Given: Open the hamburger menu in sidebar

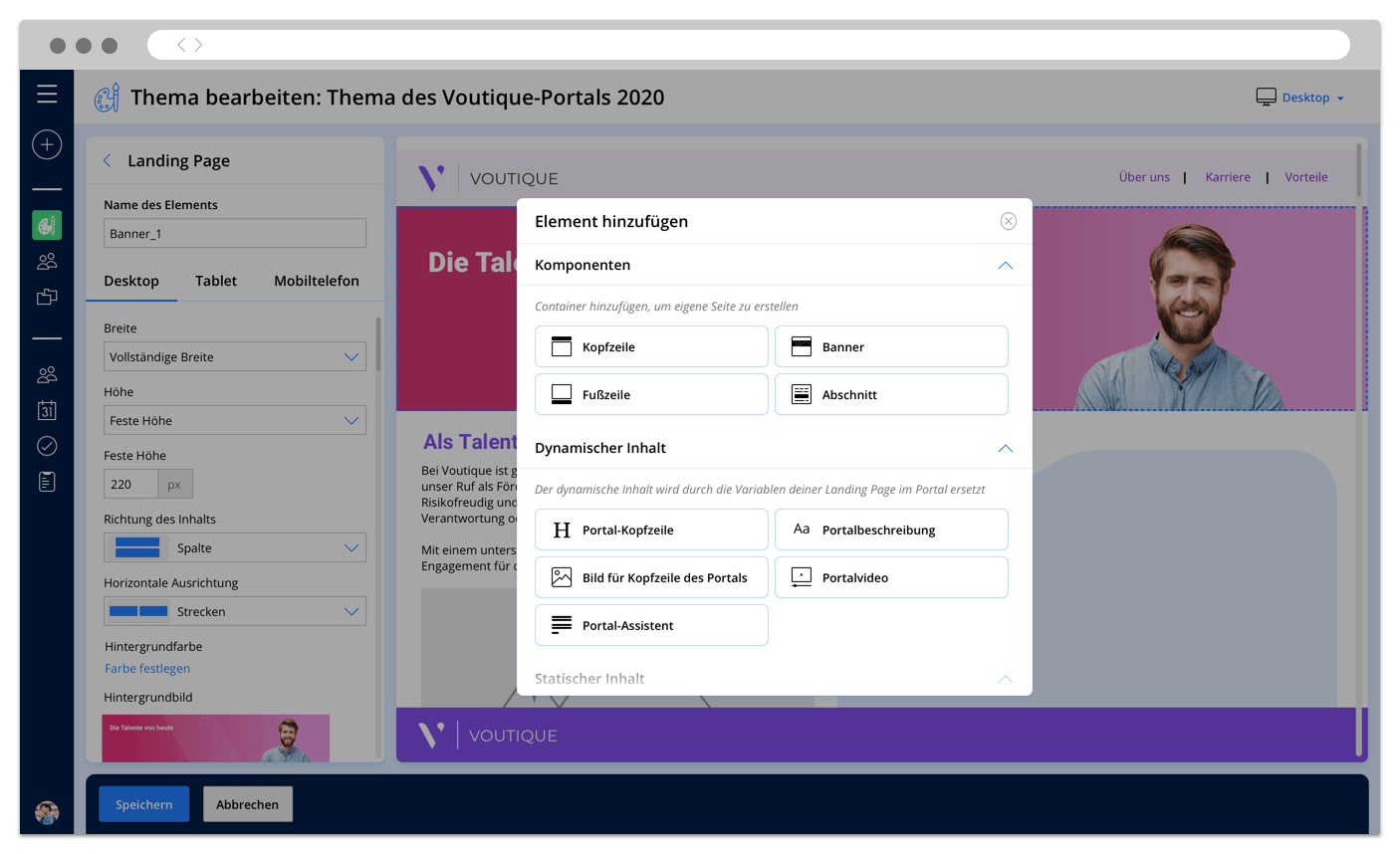Looking at the screenshot, I should click(x=47, y=94).
